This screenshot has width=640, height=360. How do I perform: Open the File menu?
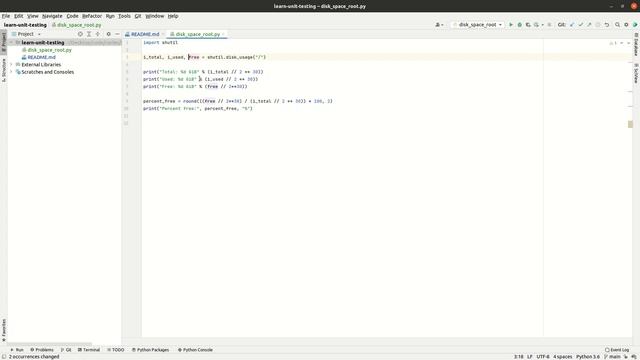click(x=6, y=16)
